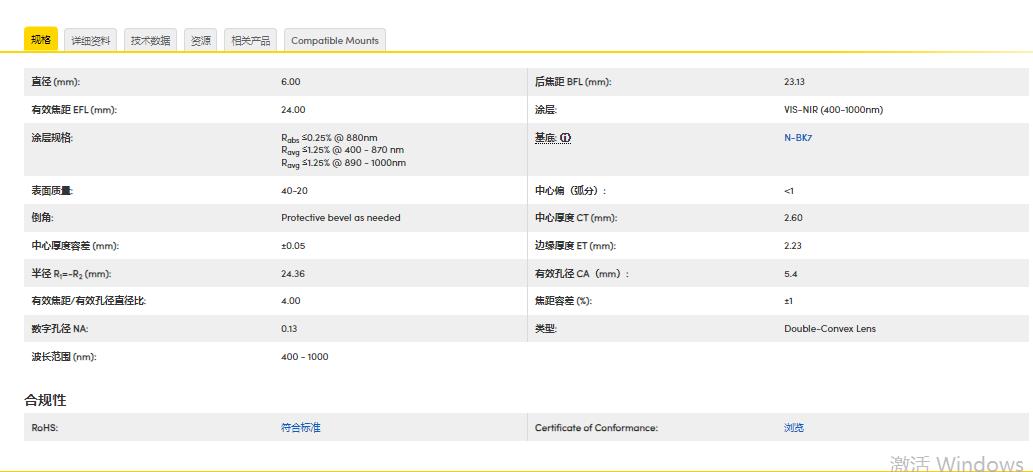This screenshot has height=472, width=1033.
Task: Click the 合规性 section heading
Action: point(45,399)
